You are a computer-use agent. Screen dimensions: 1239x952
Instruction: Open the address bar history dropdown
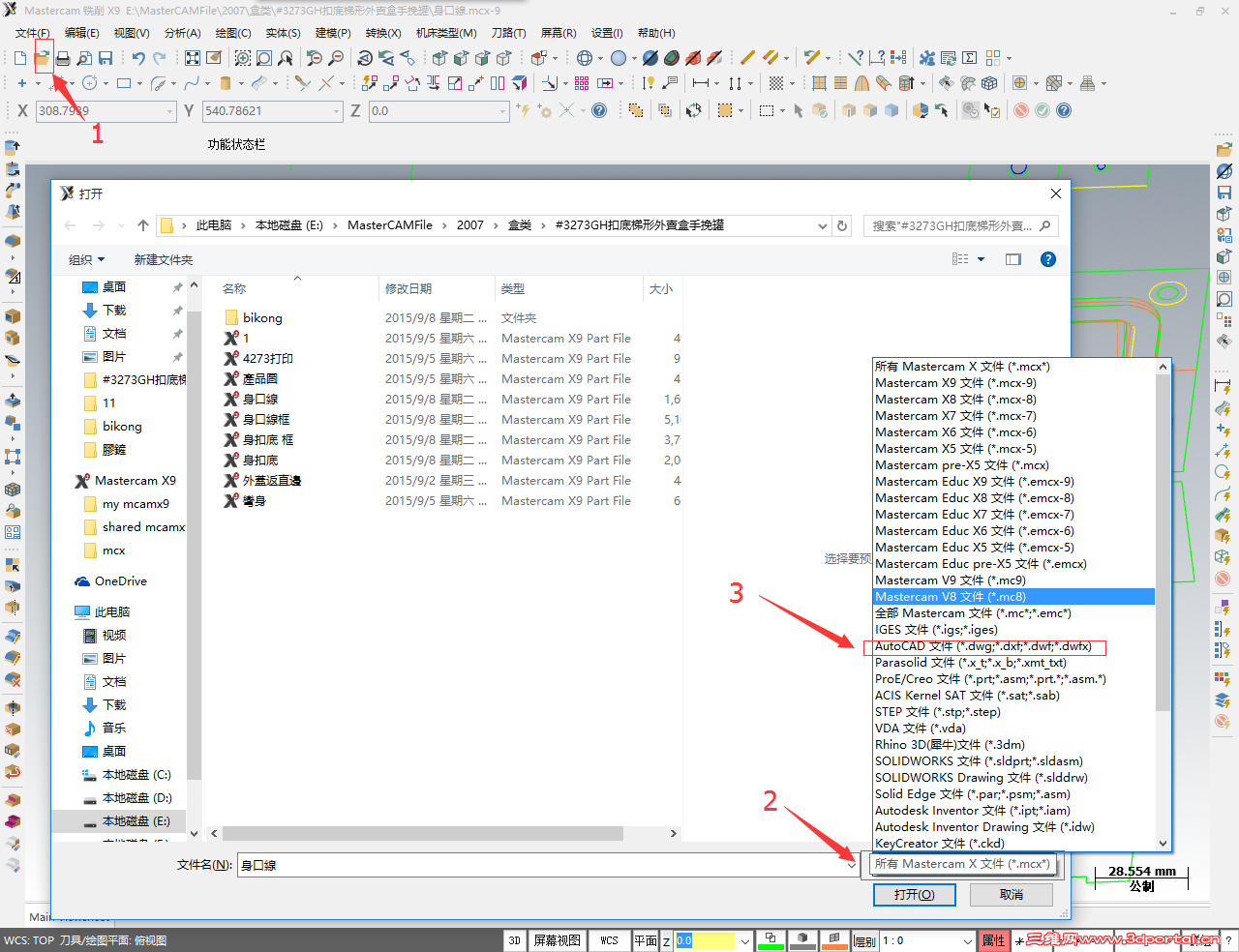pyautogui.click(x=823, y=225)
